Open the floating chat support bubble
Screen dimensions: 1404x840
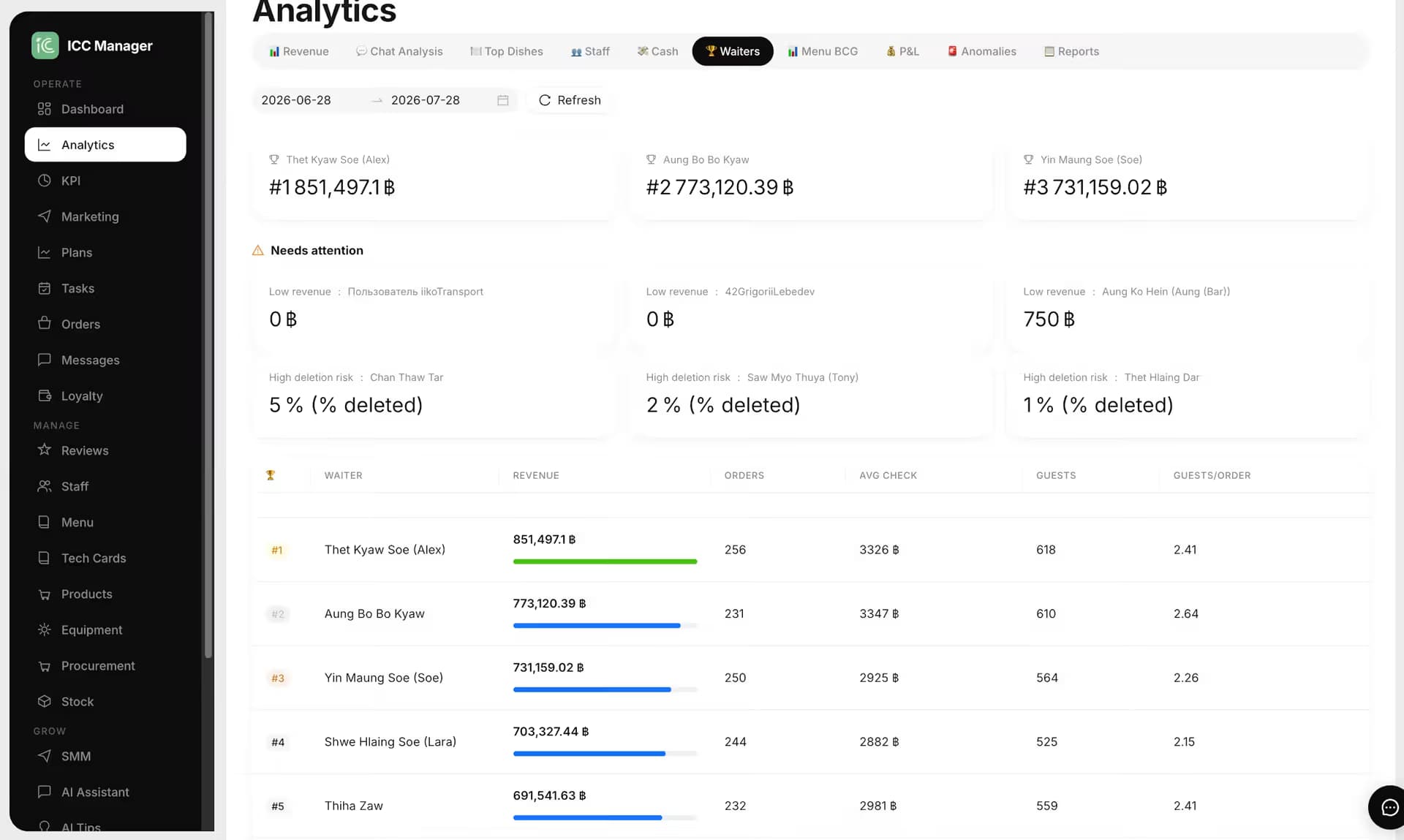click(1389, 807)
